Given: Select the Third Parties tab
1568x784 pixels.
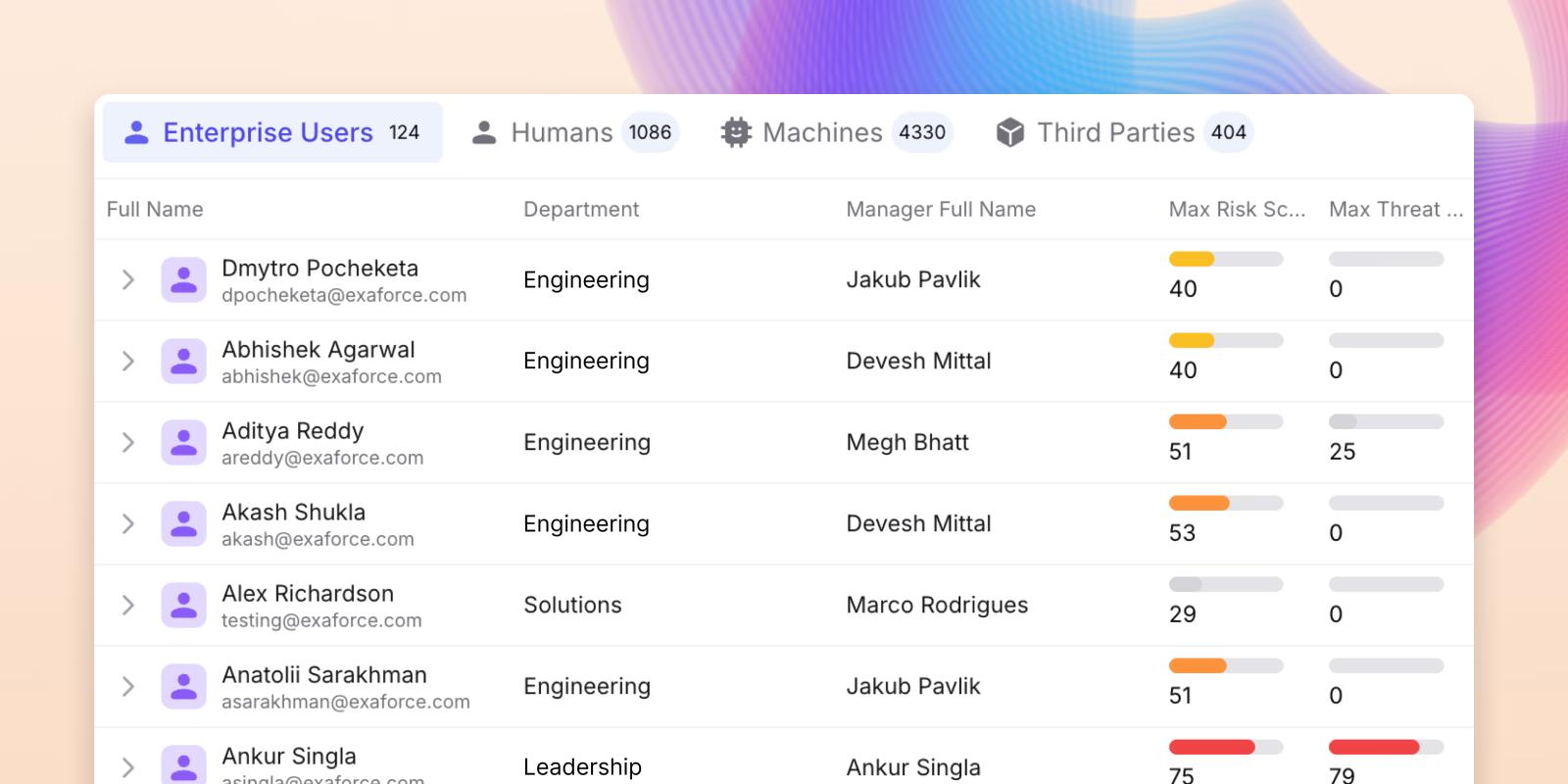Looking at the screenshot, I should tap(1124, 132).
